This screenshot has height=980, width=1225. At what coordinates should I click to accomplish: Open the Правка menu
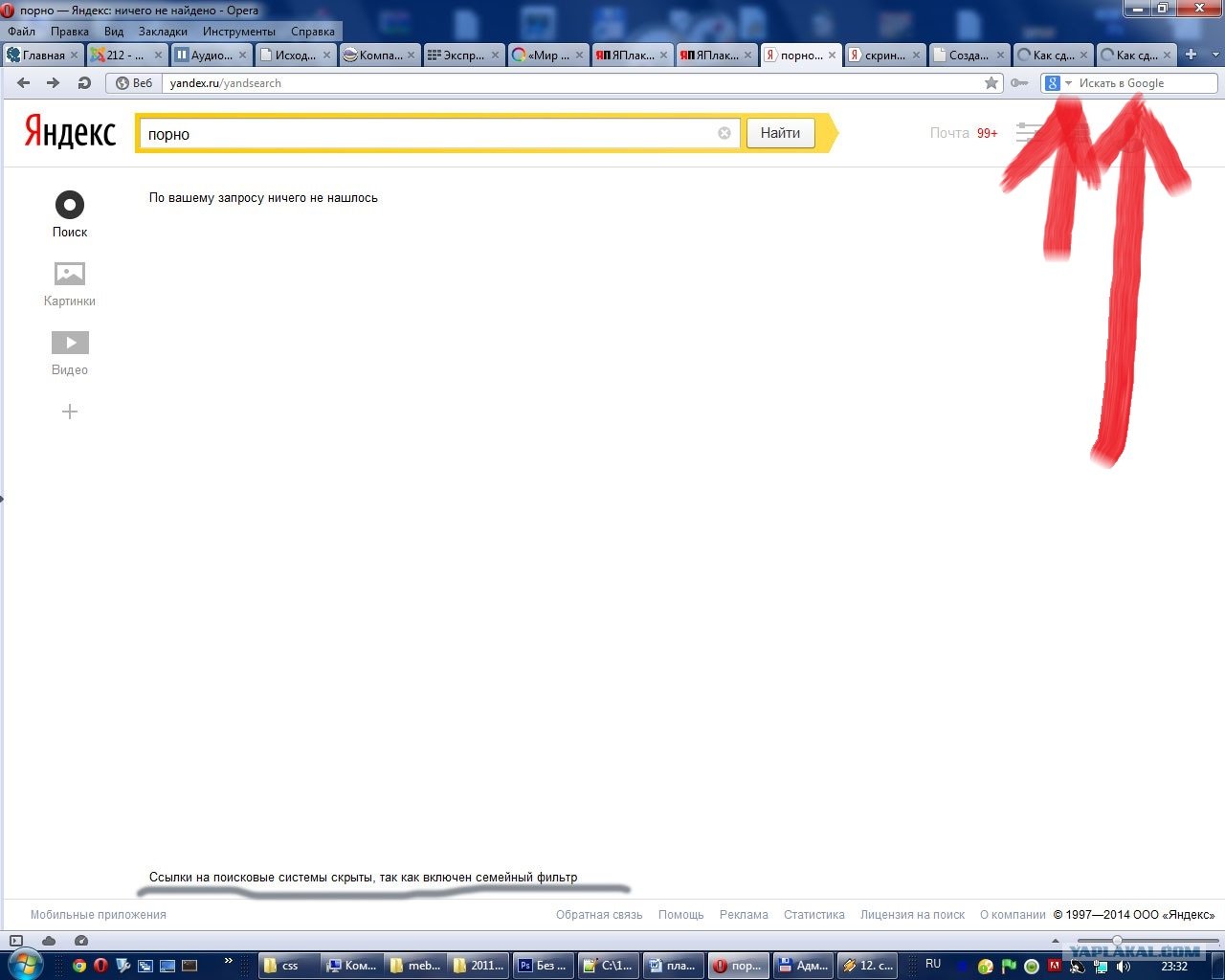click(x=70, y=32)
